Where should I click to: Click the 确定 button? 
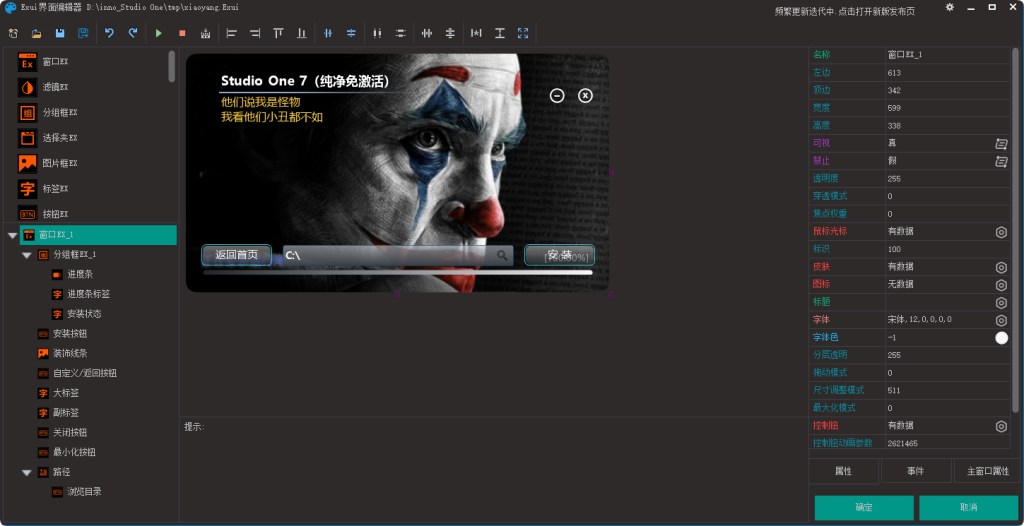pos(863,507)
